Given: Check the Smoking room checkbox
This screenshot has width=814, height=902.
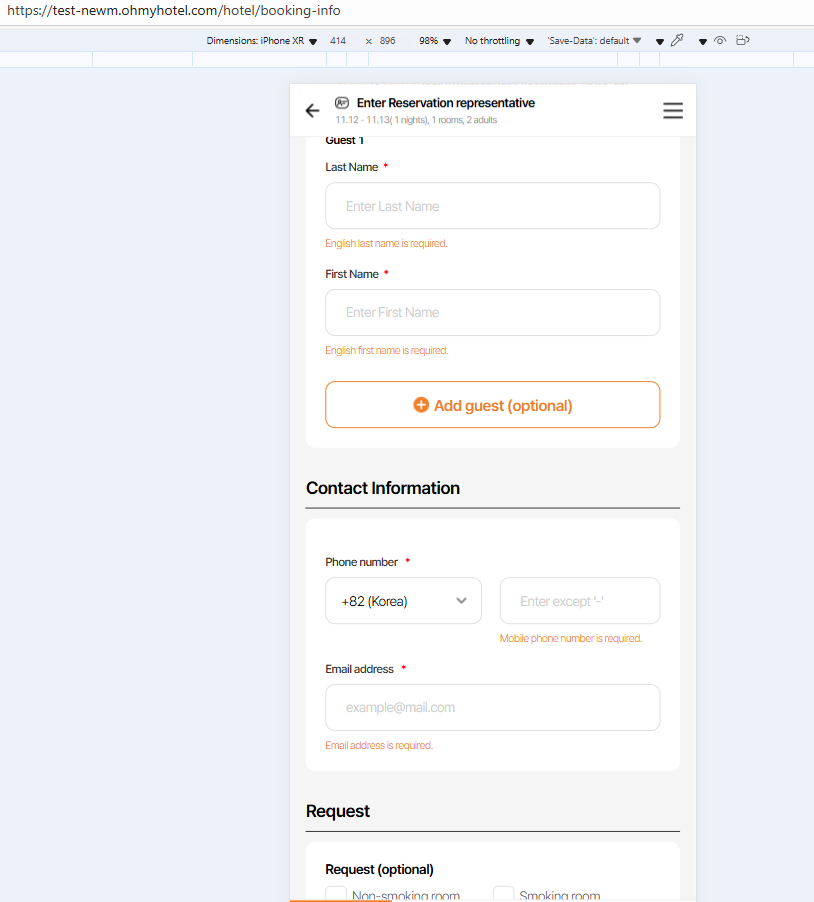Looking at the screenshot, I should click(x=503, y=895).
